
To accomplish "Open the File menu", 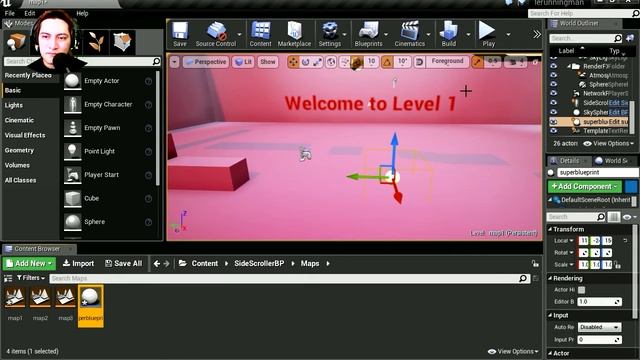I will pyautogui.click(x=9, y=13).
